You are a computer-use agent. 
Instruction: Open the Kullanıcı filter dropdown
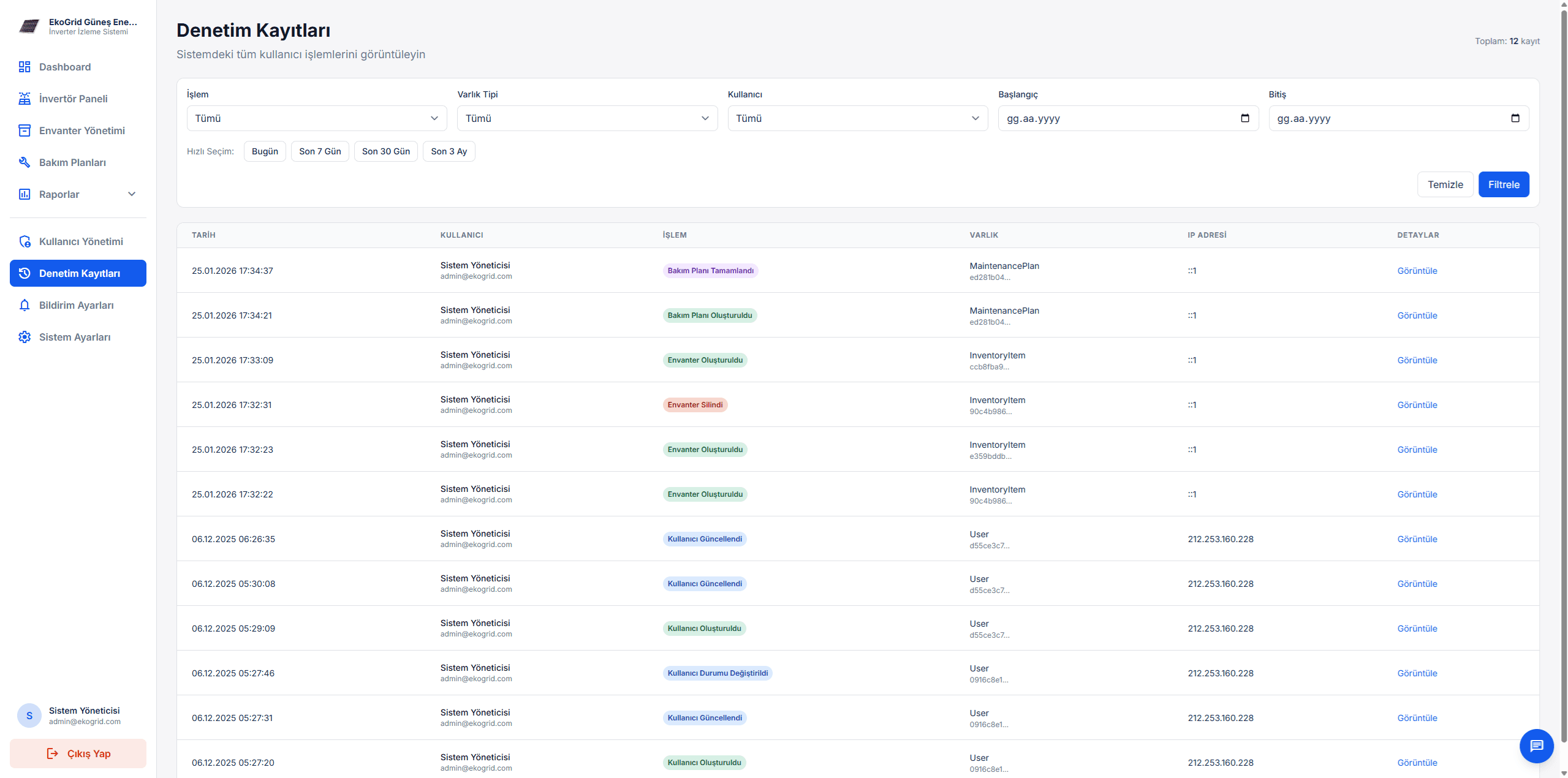(857, 118)
